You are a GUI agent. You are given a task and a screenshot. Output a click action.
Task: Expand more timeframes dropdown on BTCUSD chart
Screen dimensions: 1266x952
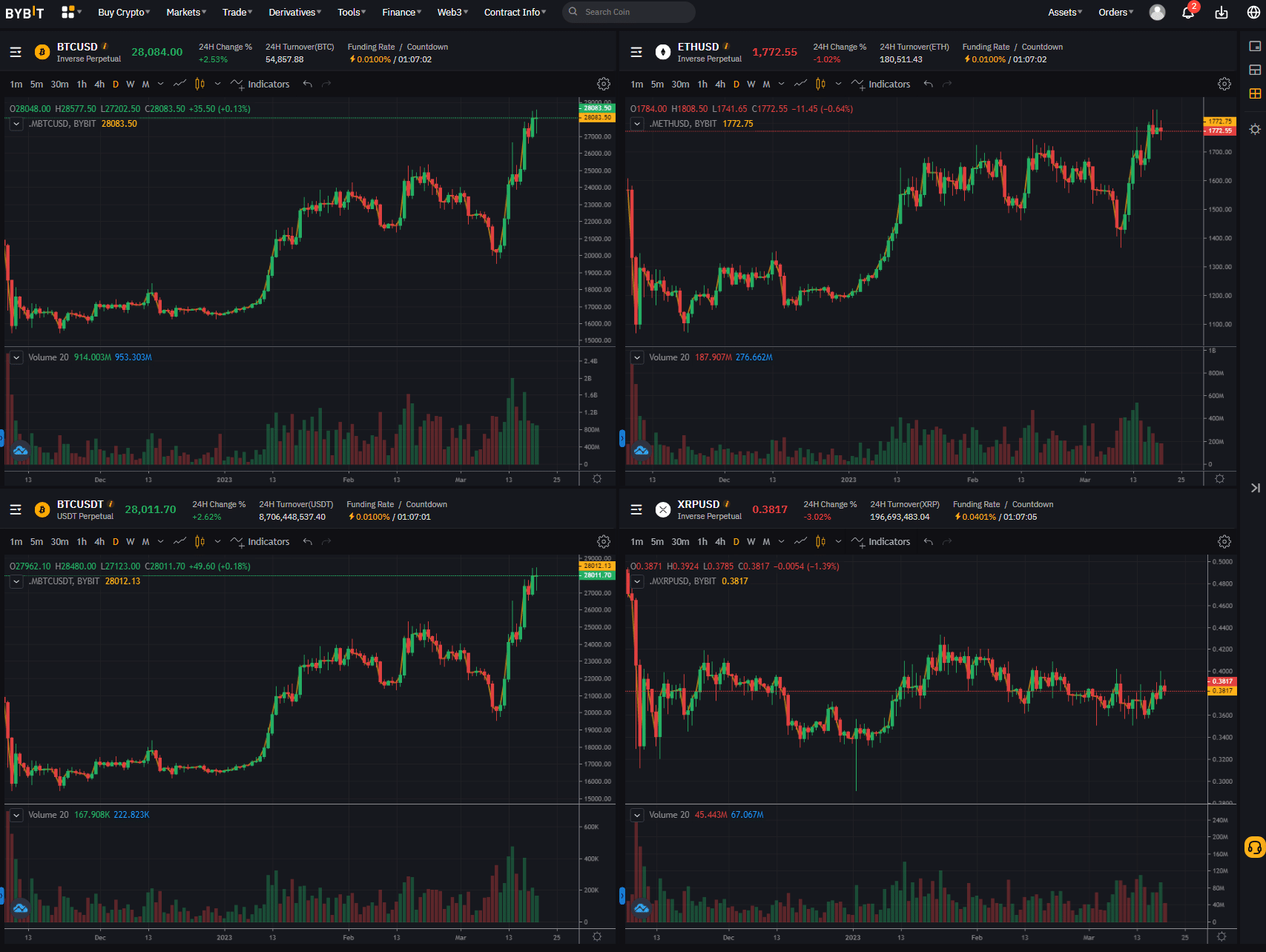pos(160,84)
